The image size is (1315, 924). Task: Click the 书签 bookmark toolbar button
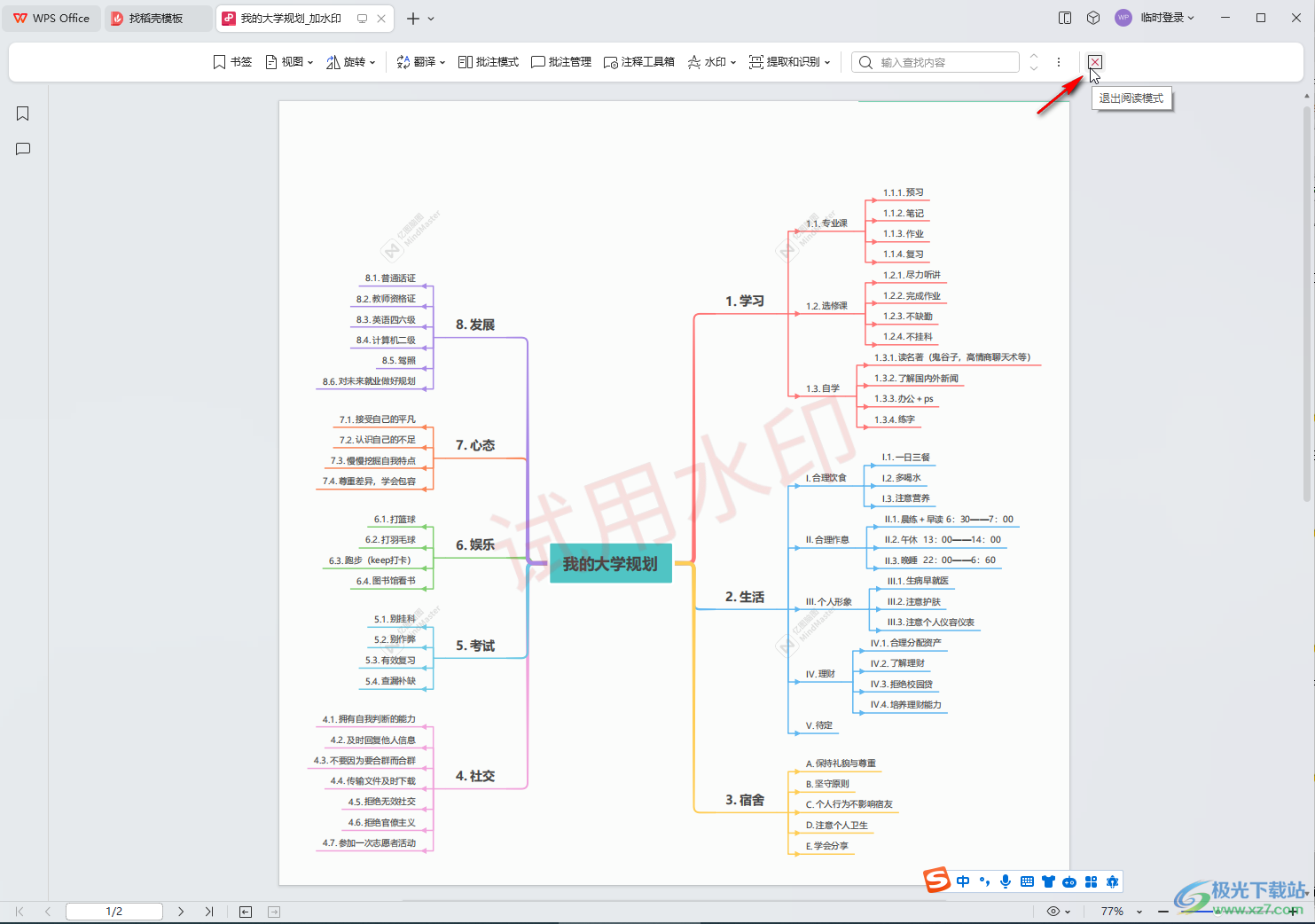click(x=232, y=62)
